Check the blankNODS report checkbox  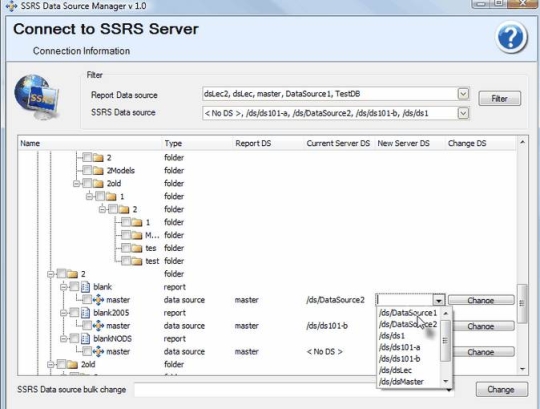point(74,338)
